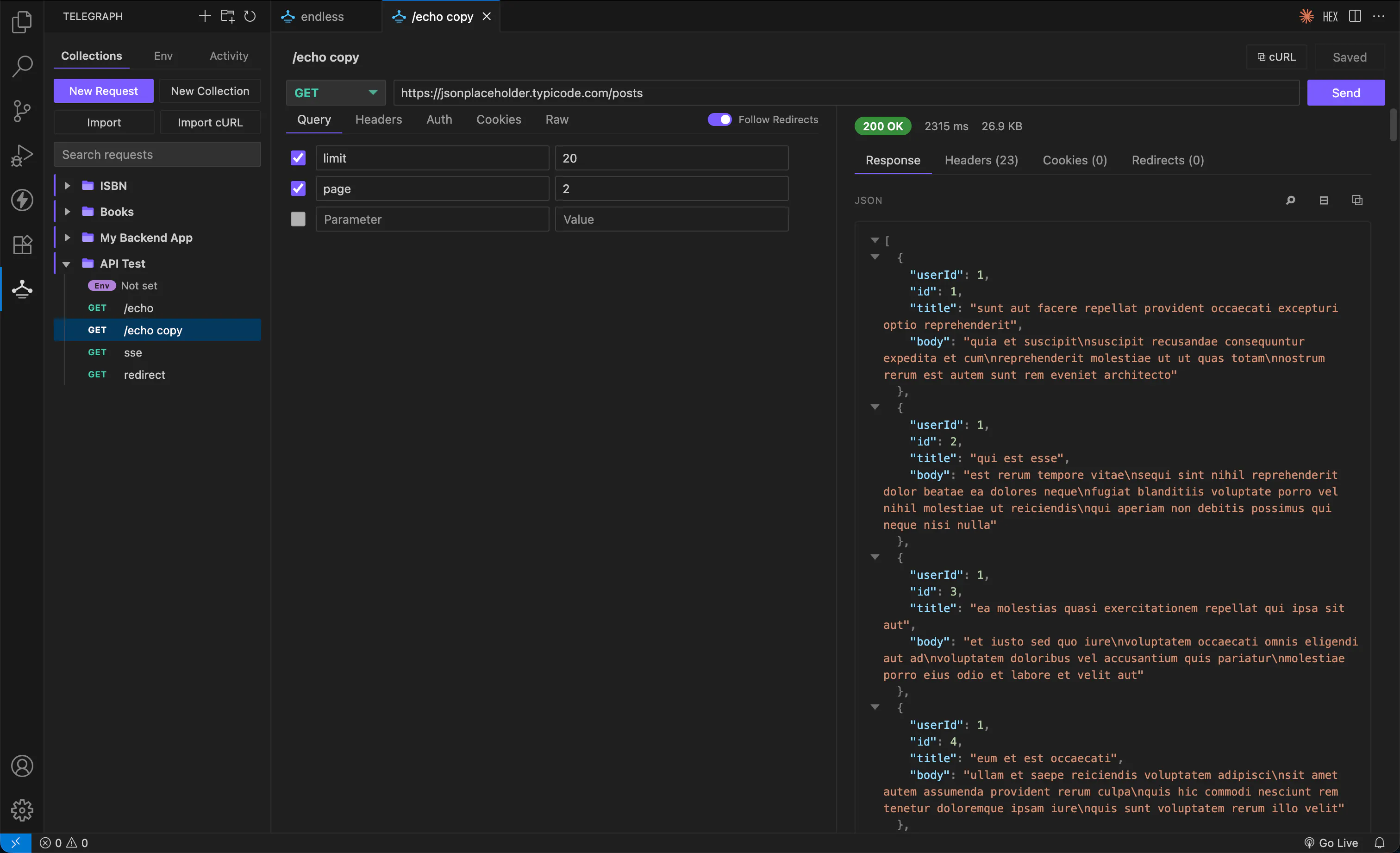
Task: Click the refresh icon in Telegraph header
Action: point(250,16)
